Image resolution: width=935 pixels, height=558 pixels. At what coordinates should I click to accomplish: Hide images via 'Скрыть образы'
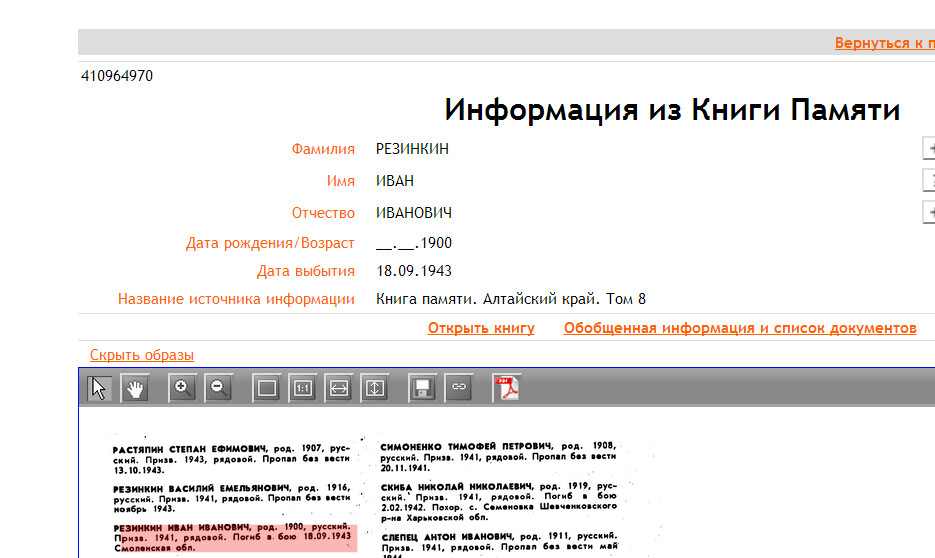click(x=141, y=355)
